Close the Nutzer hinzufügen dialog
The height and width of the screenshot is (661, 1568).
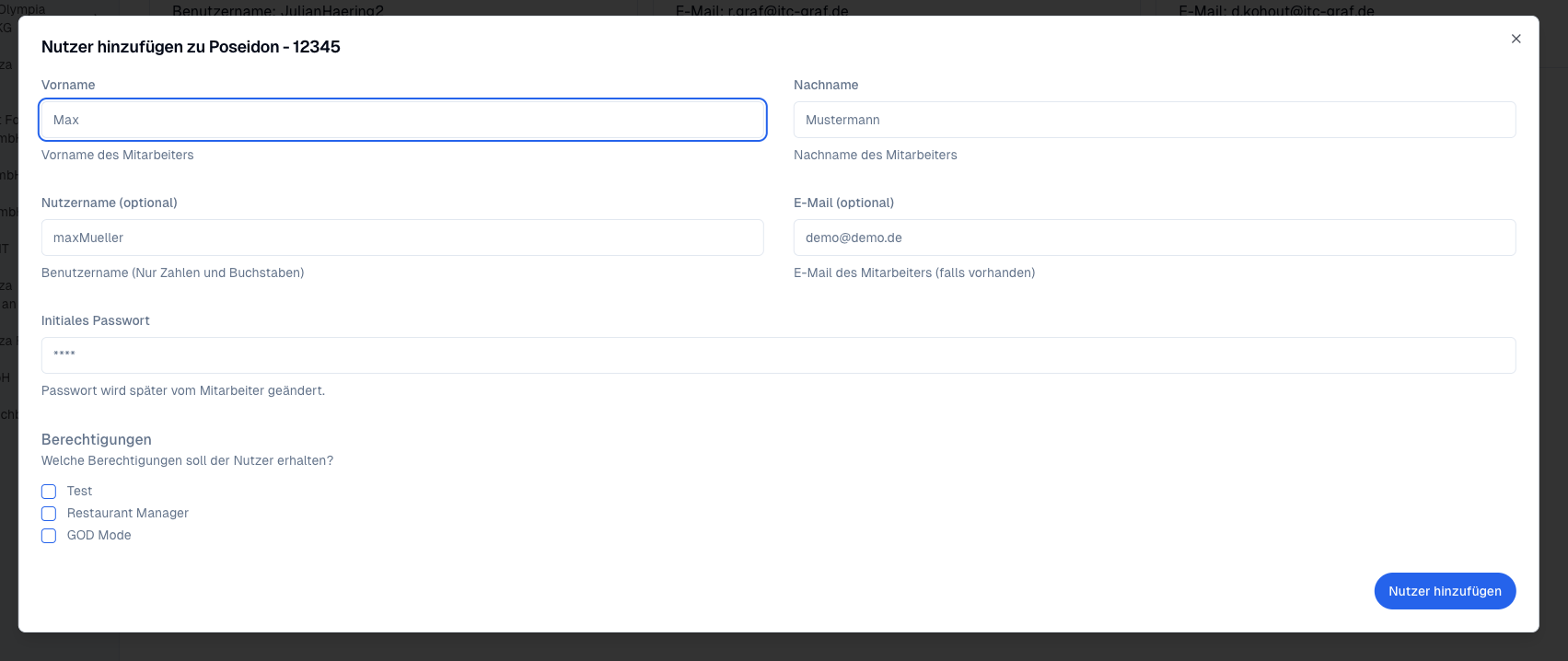click(1516, 39)
